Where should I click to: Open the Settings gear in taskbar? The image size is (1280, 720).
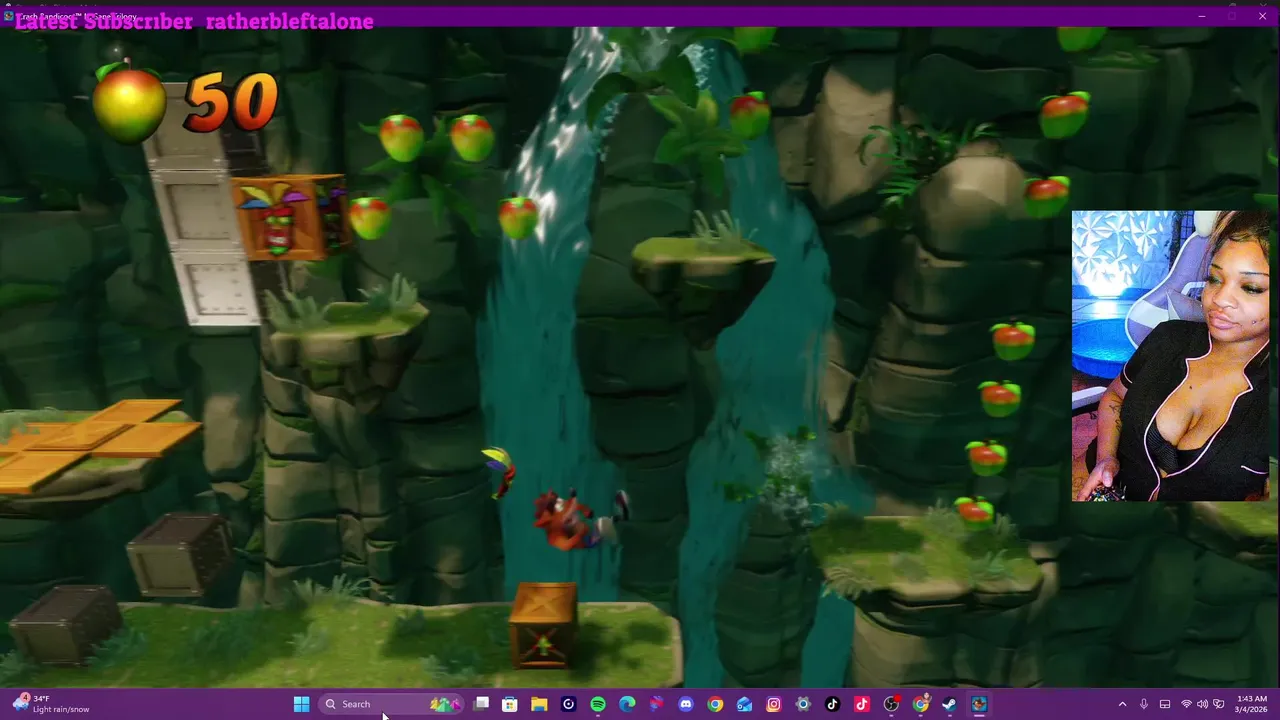803,704
